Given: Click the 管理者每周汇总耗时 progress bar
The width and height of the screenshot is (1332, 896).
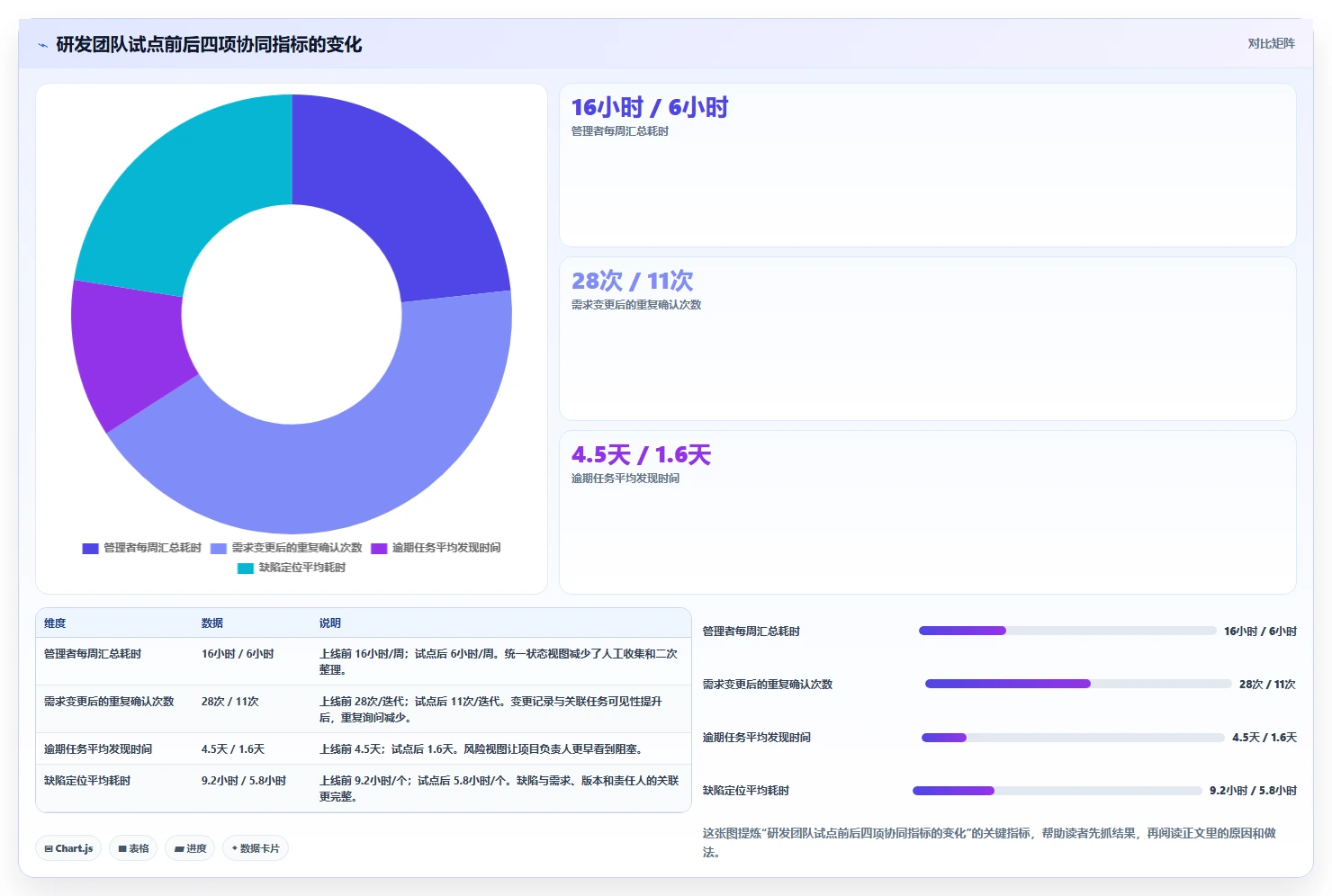Looking at the screenshot, I should 1067,631.
